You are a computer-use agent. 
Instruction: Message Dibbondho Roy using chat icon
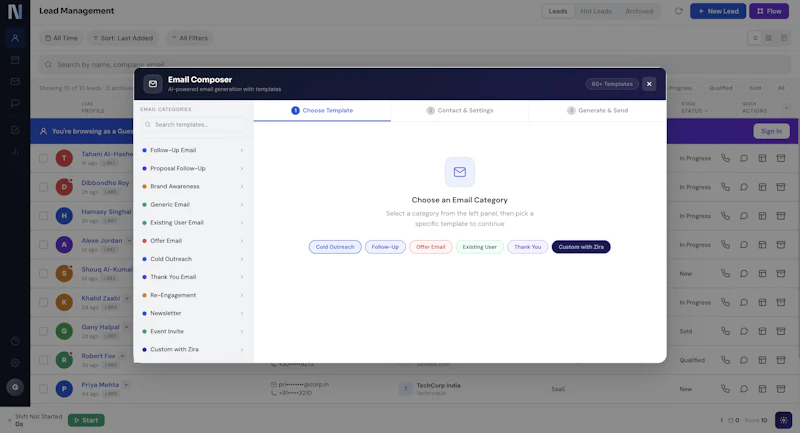[x=744, y=187]
